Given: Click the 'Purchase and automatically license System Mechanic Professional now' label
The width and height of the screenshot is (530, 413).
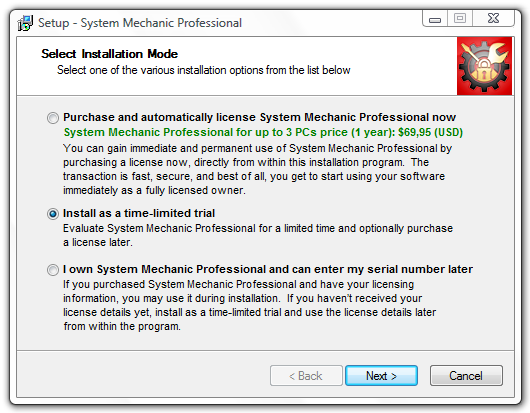Looking at the screenshot, I should pos(260,117).
